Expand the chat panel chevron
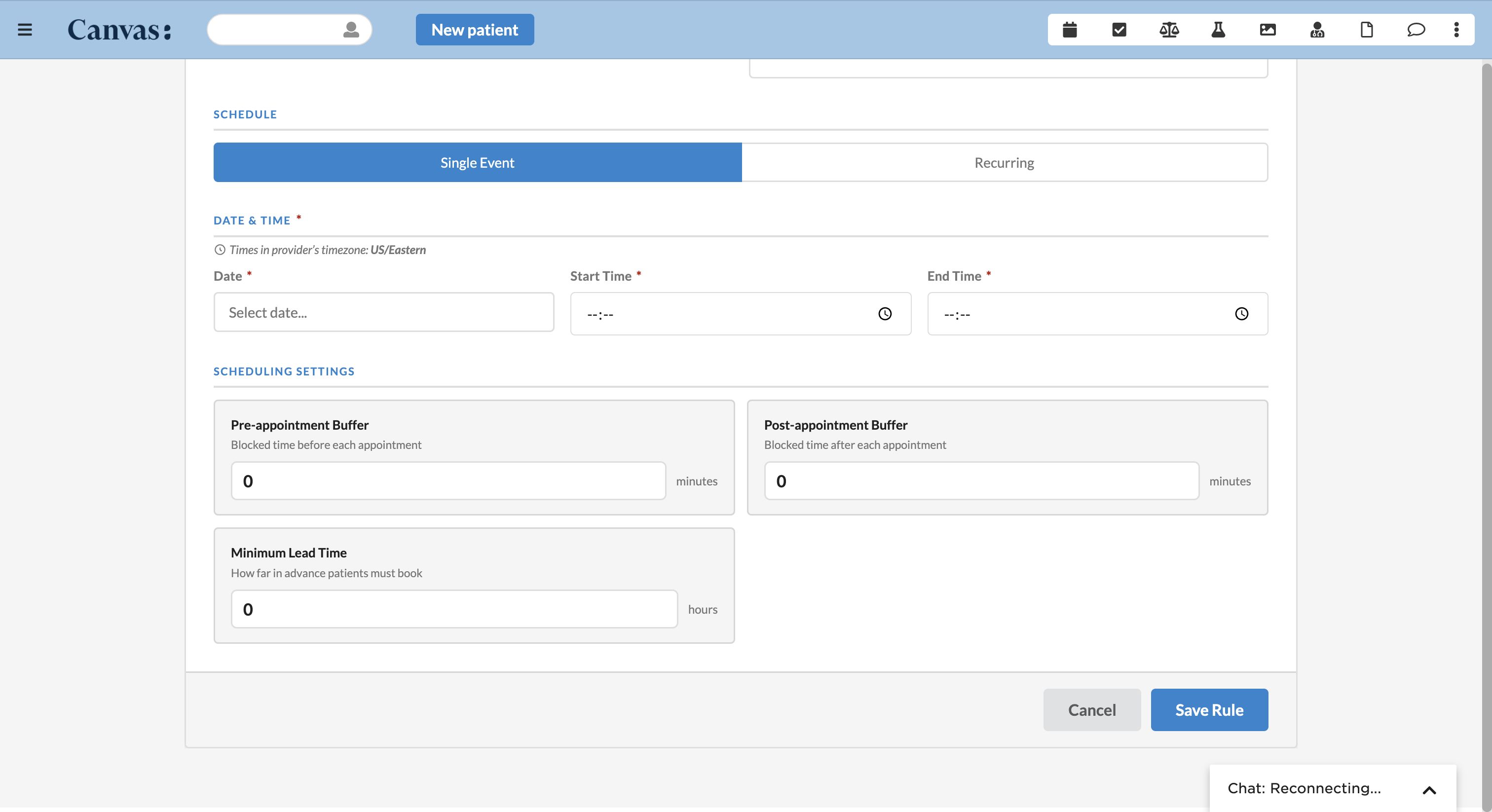Screen dimensions: 1492x812 [x=1429, y=790]
